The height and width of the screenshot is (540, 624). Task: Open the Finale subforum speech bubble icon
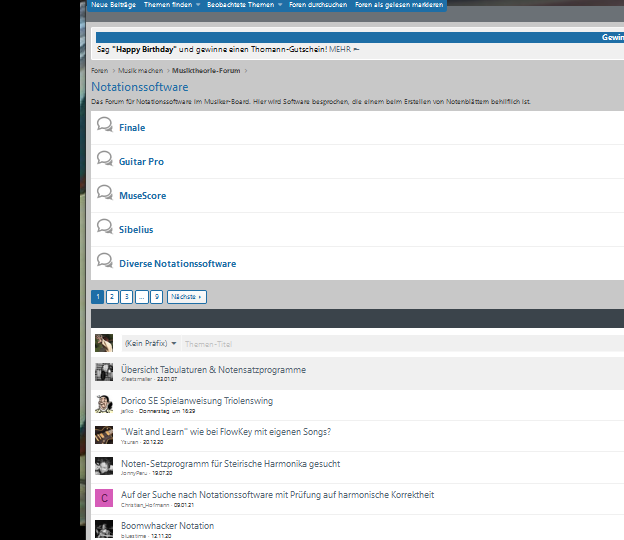coord(105,125)
